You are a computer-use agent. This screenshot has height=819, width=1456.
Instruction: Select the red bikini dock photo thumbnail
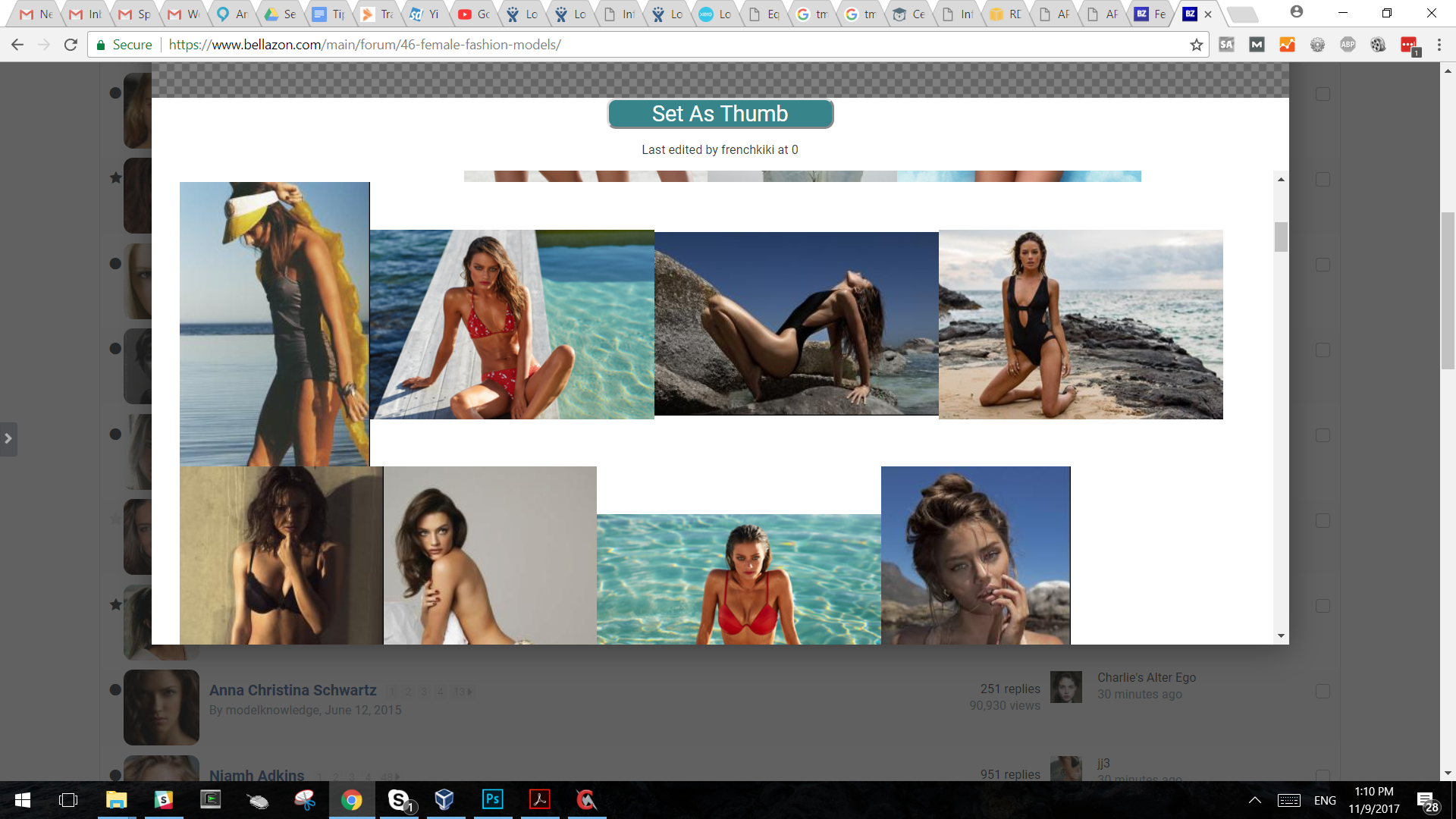point(512,325)
